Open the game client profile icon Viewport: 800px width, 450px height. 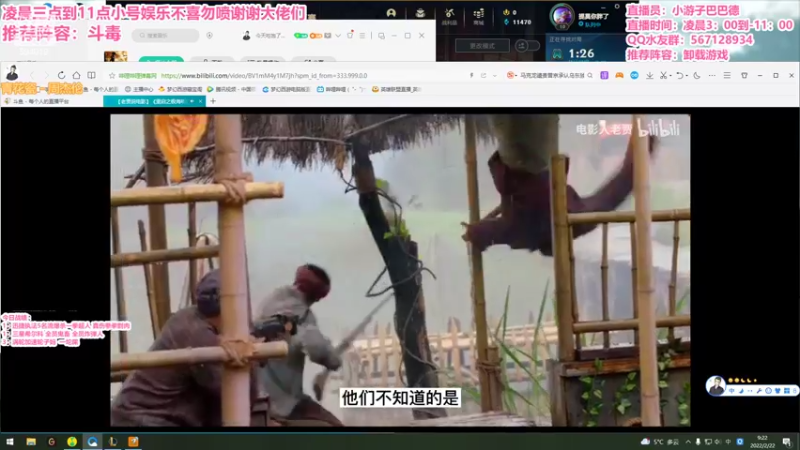(391, 13)
